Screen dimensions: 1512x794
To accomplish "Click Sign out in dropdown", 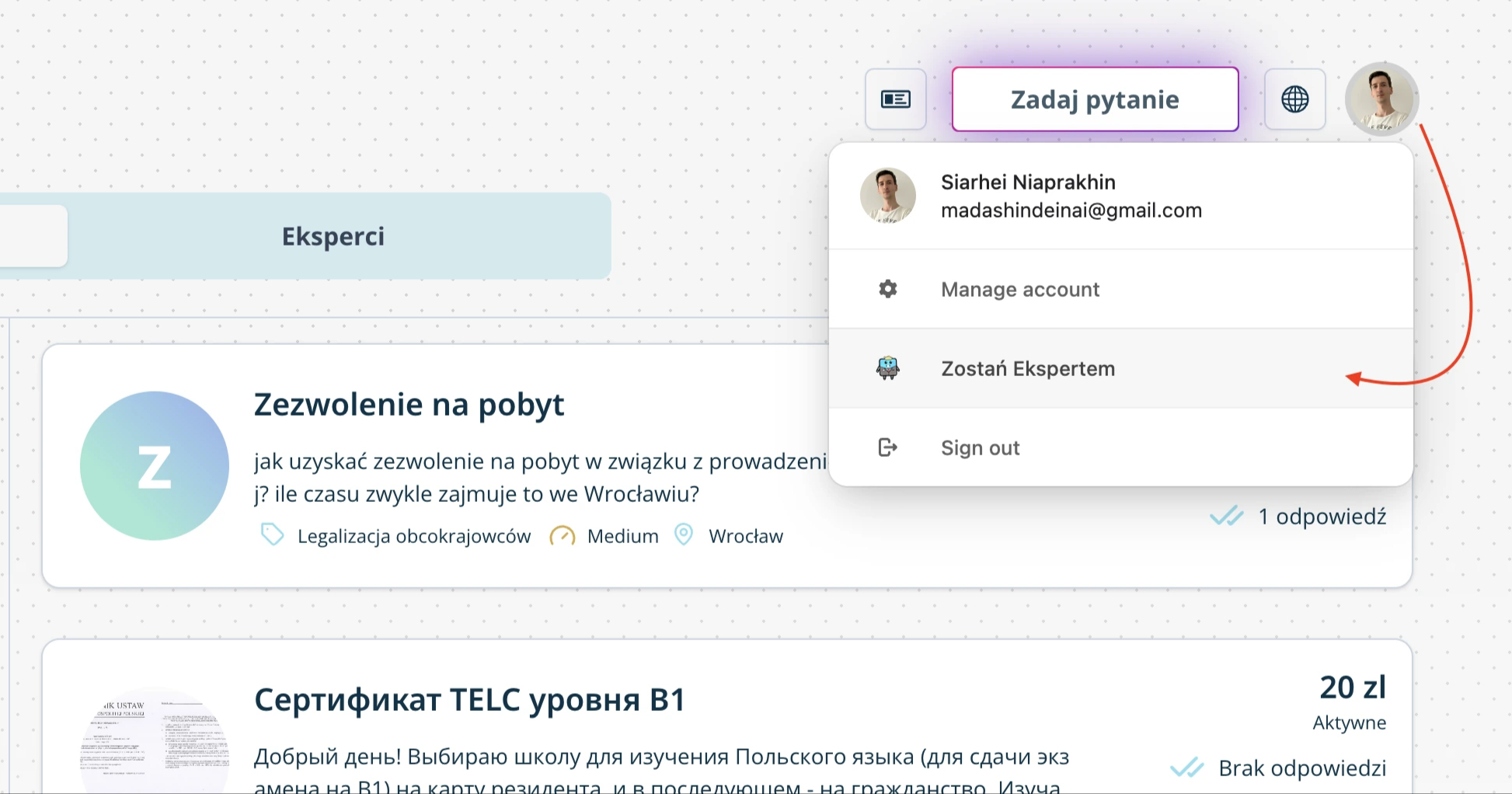I will [980, 448].
